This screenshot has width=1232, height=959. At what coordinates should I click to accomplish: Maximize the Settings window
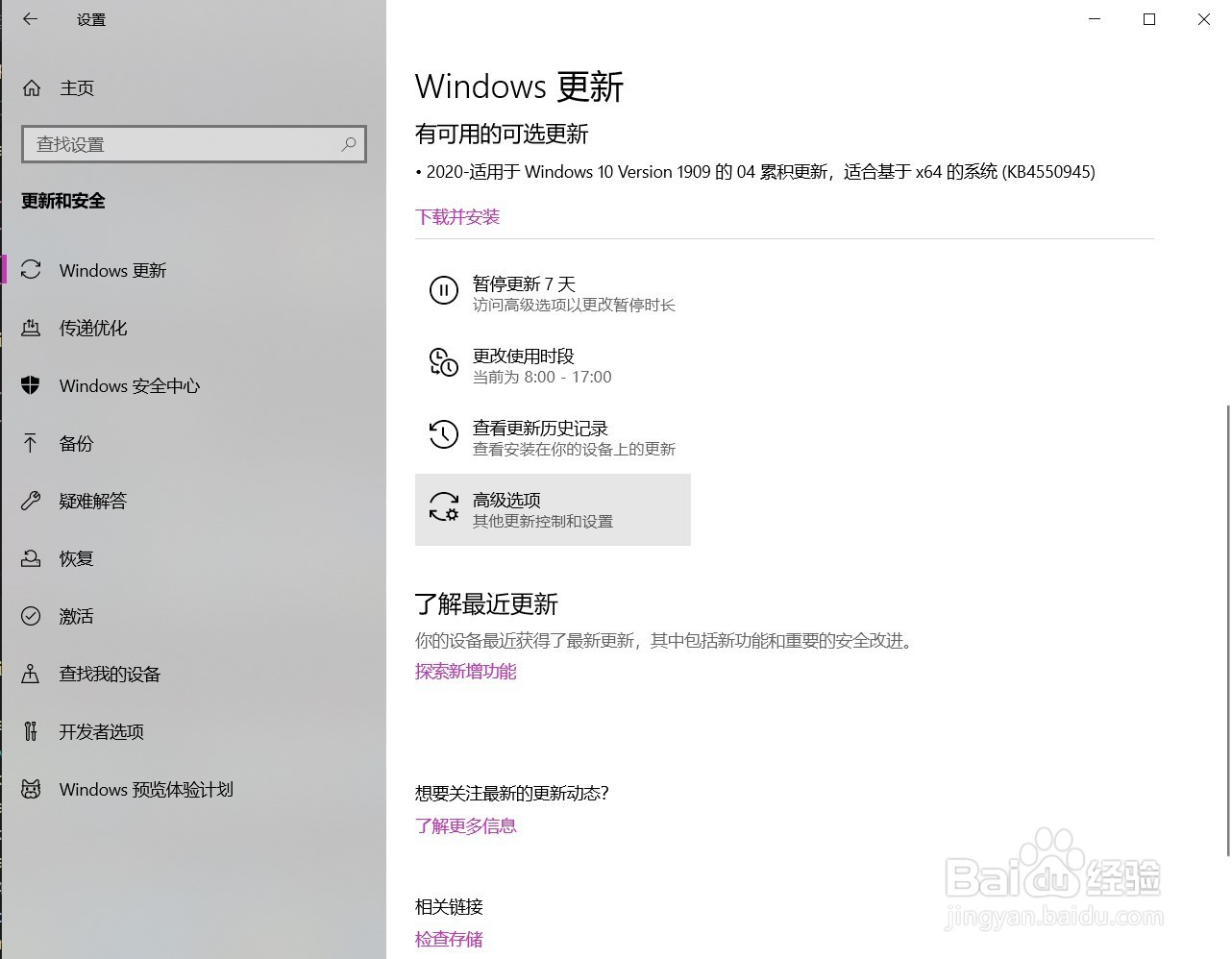click(x=1149, y=19)
